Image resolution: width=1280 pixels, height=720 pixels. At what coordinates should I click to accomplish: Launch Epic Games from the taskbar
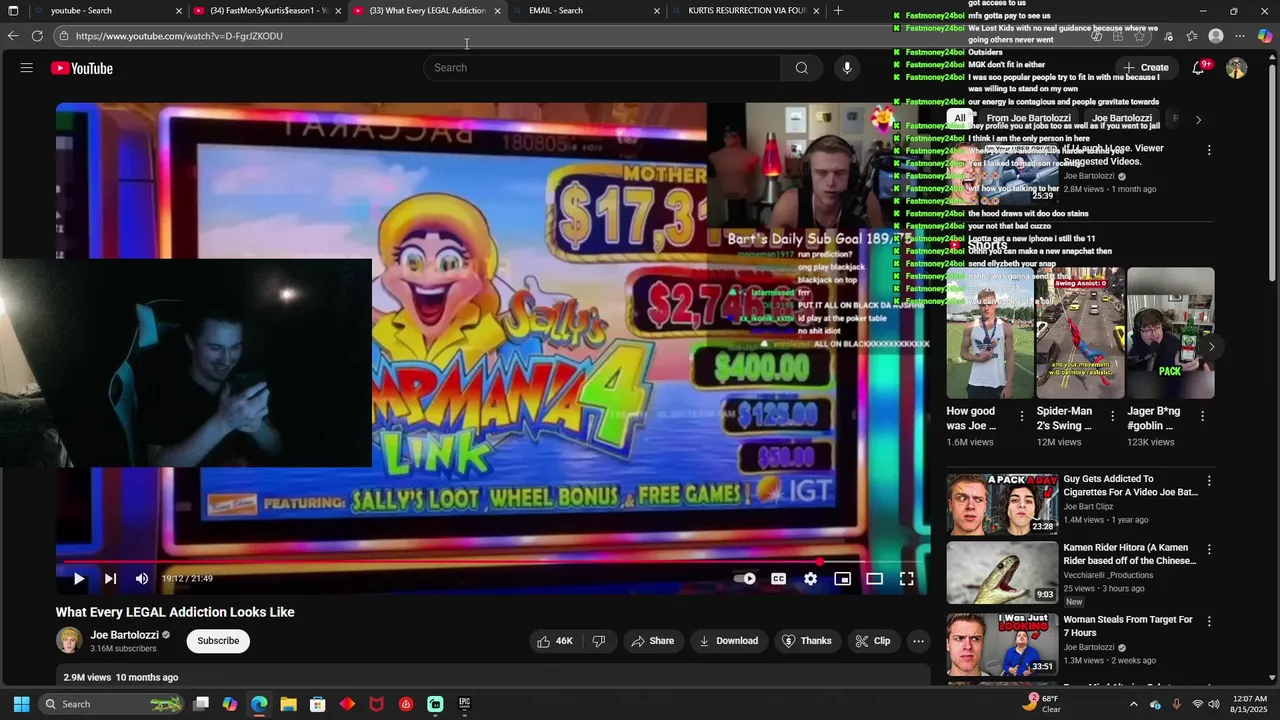pos(464,704)
